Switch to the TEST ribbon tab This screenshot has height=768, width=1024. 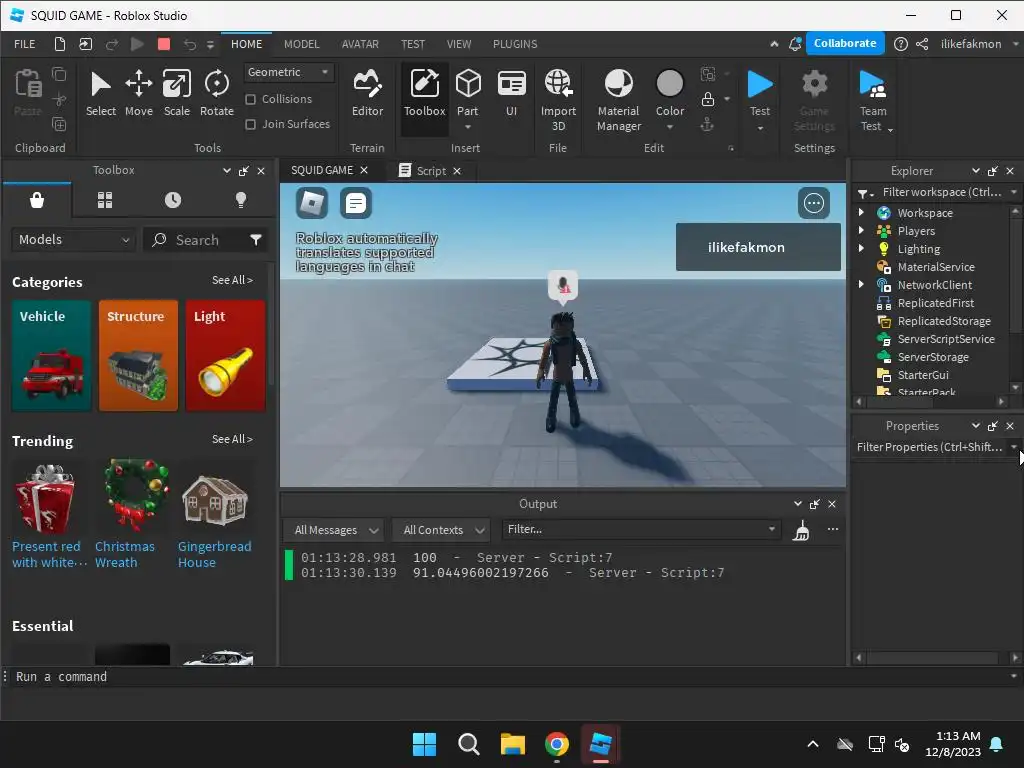click(413, 44)
